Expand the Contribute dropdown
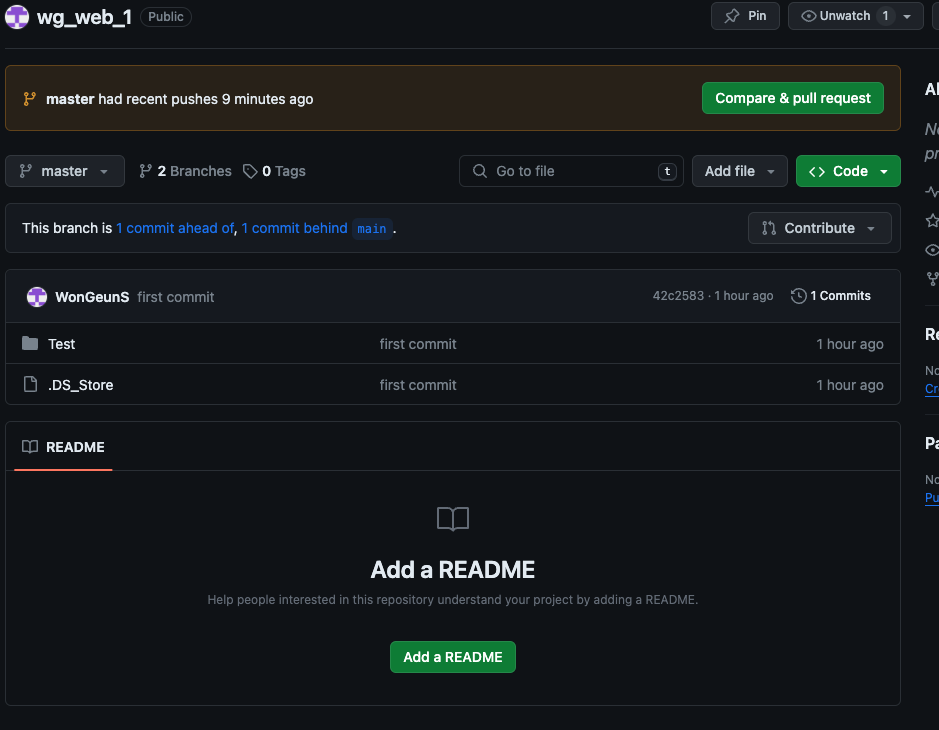 pyautogui.click(x=819, y=228)
